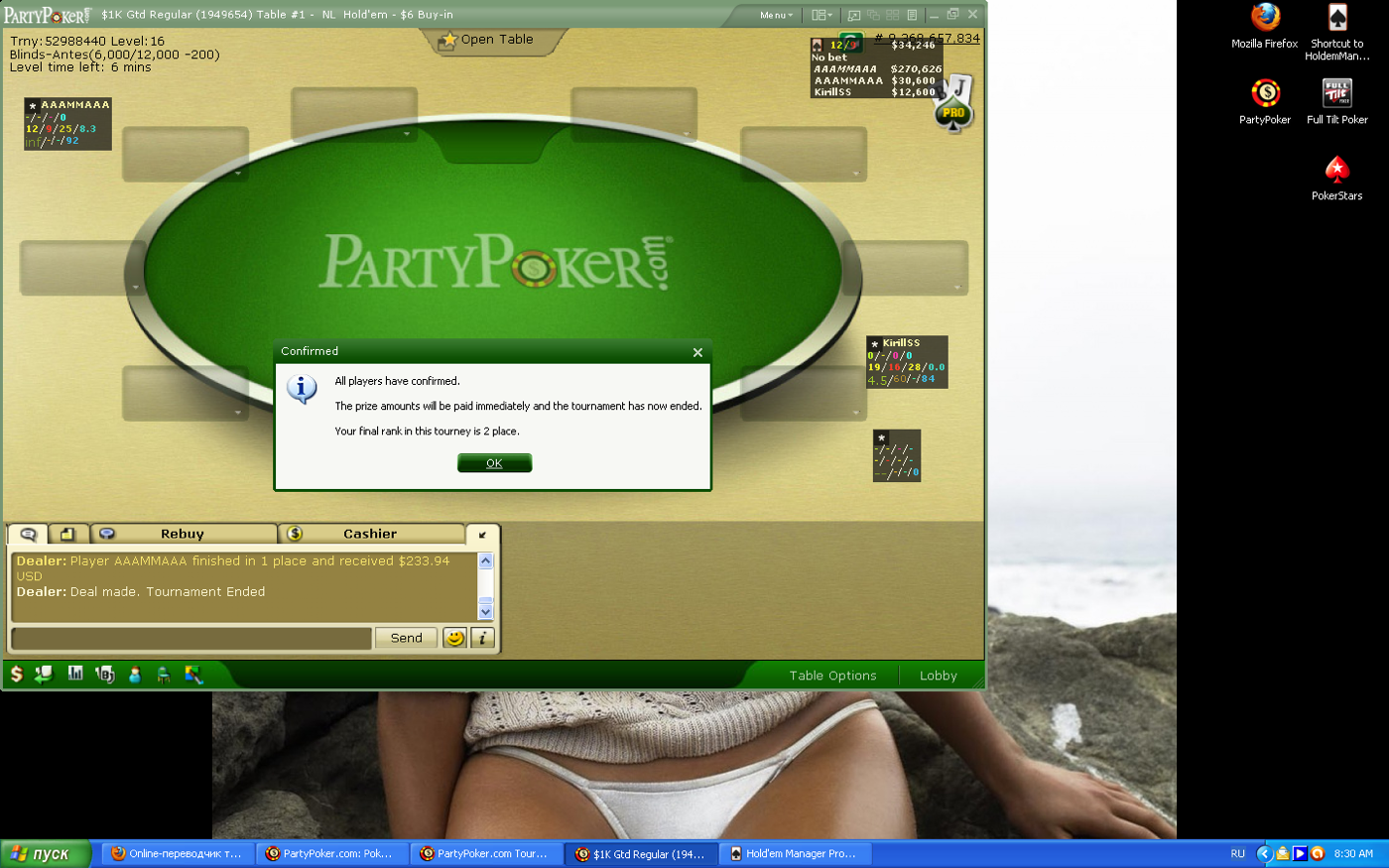Click the colorful squares icon in the bottom bar

point(193,675)
